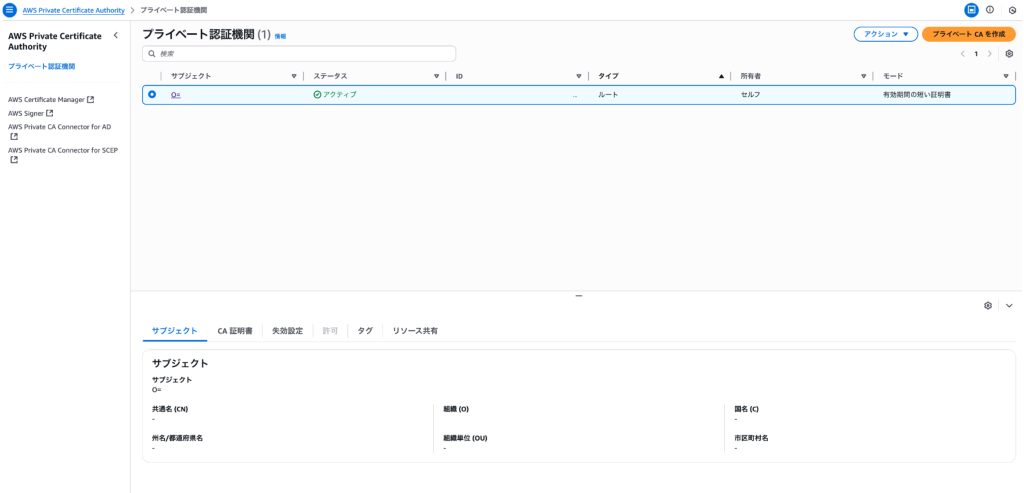Select プライベート認証機関 in the sidebar
This screenshot has height=493, width=1024.
point(42,67)
